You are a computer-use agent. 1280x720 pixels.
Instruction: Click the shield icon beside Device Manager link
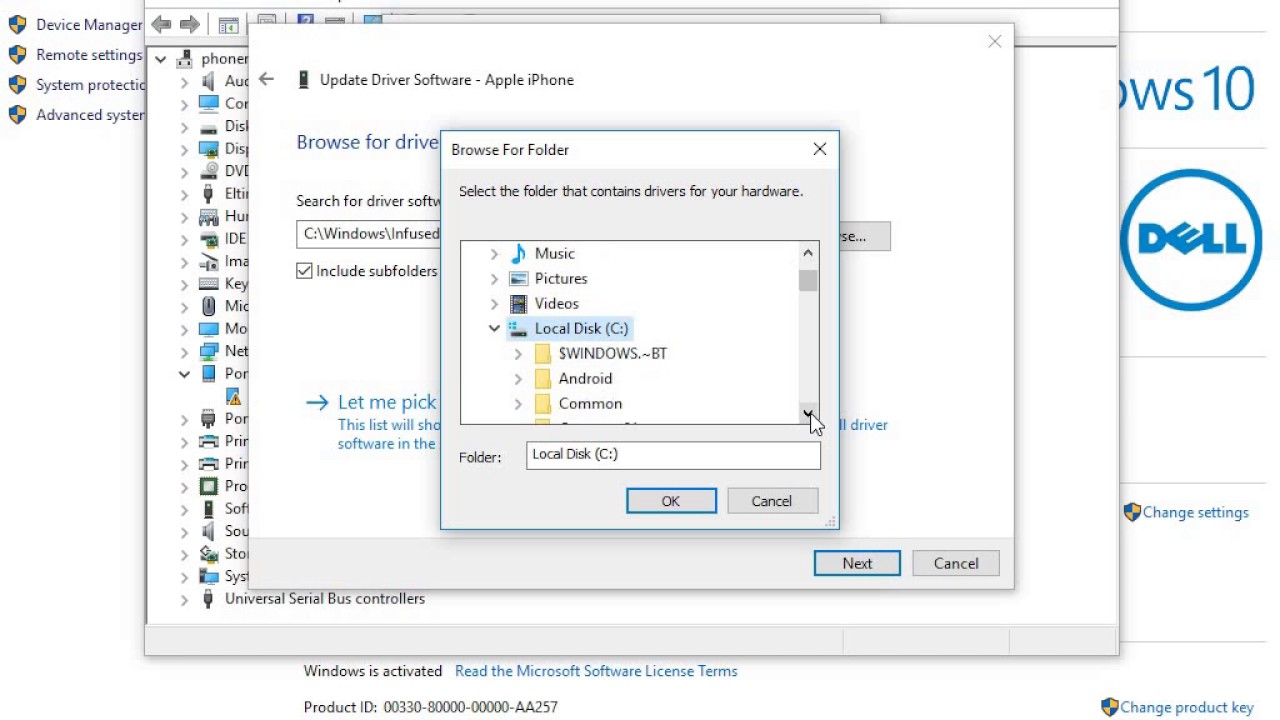pyautogui.click(x=17, y=25)
